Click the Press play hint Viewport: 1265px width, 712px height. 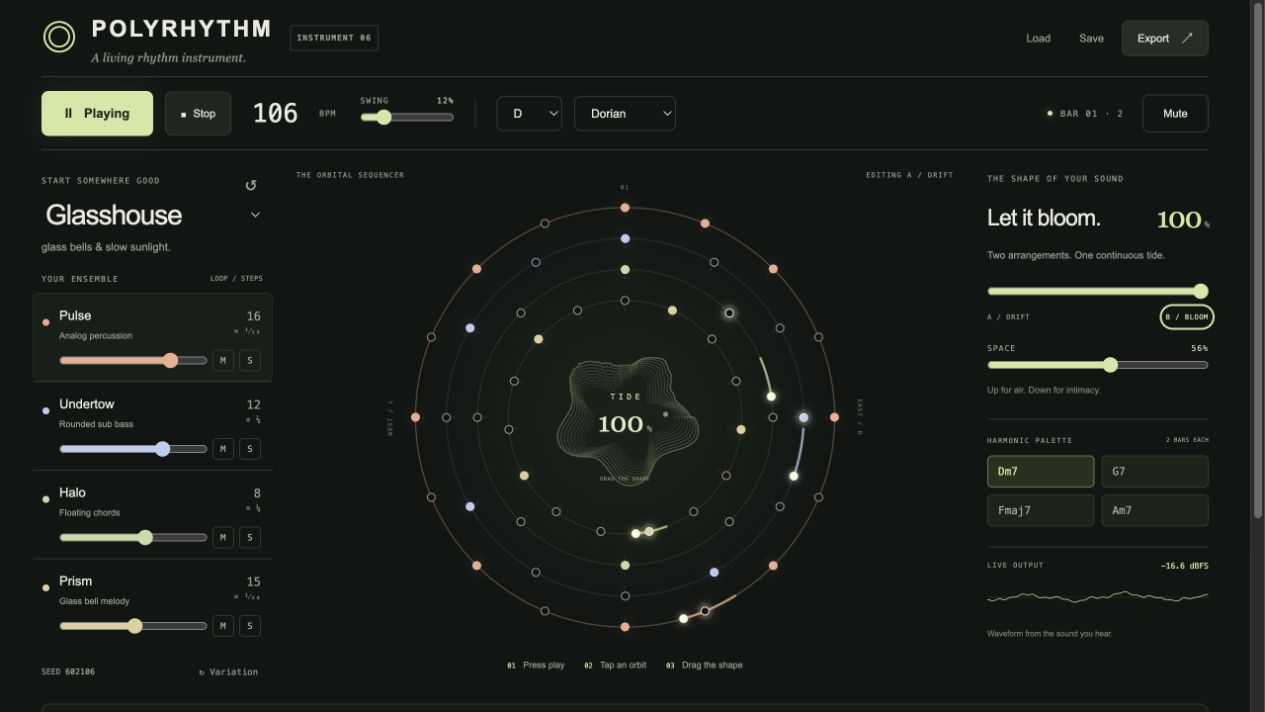click(x=535, y=665)
